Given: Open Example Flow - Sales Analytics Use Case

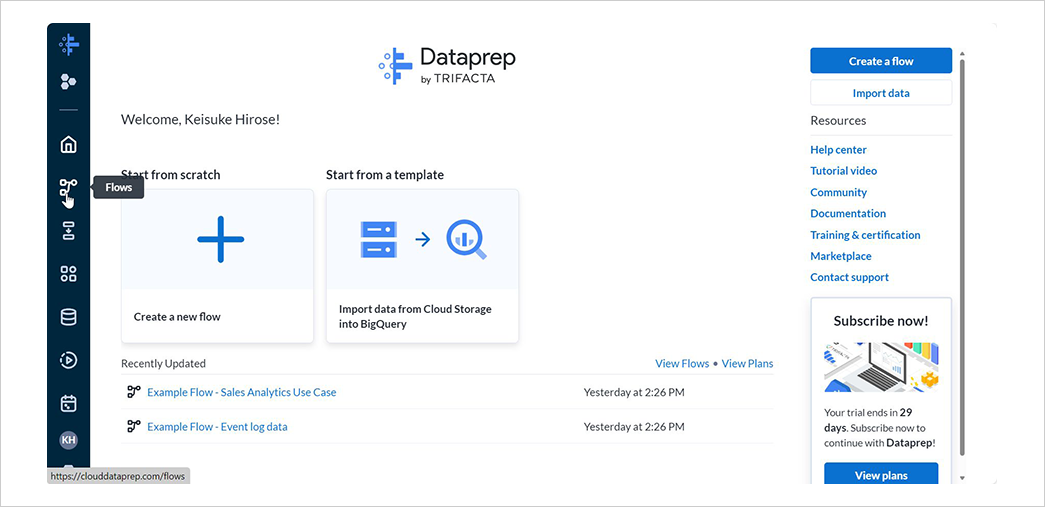Looking at the screenshot, I should point(241,392).
